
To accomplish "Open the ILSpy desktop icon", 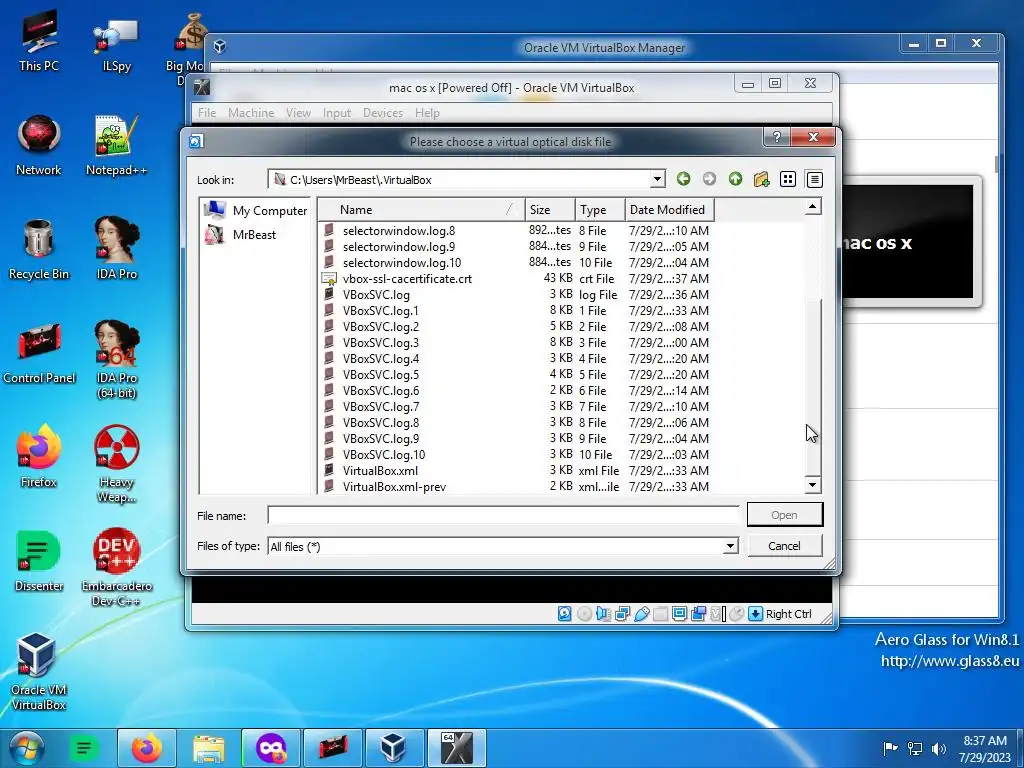I will pyautogui.click(x=116, y=44).
